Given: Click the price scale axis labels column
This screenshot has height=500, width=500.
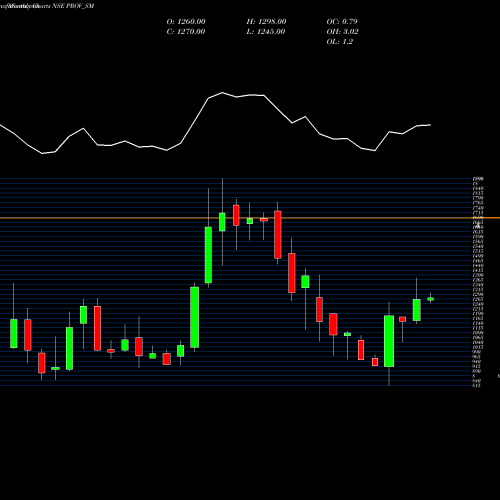Looking at the screenshot, I should [477, 282].
